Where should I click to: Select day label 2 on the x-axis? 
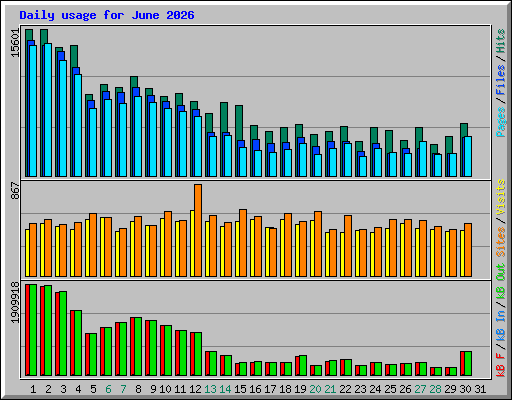coord(48,389)
